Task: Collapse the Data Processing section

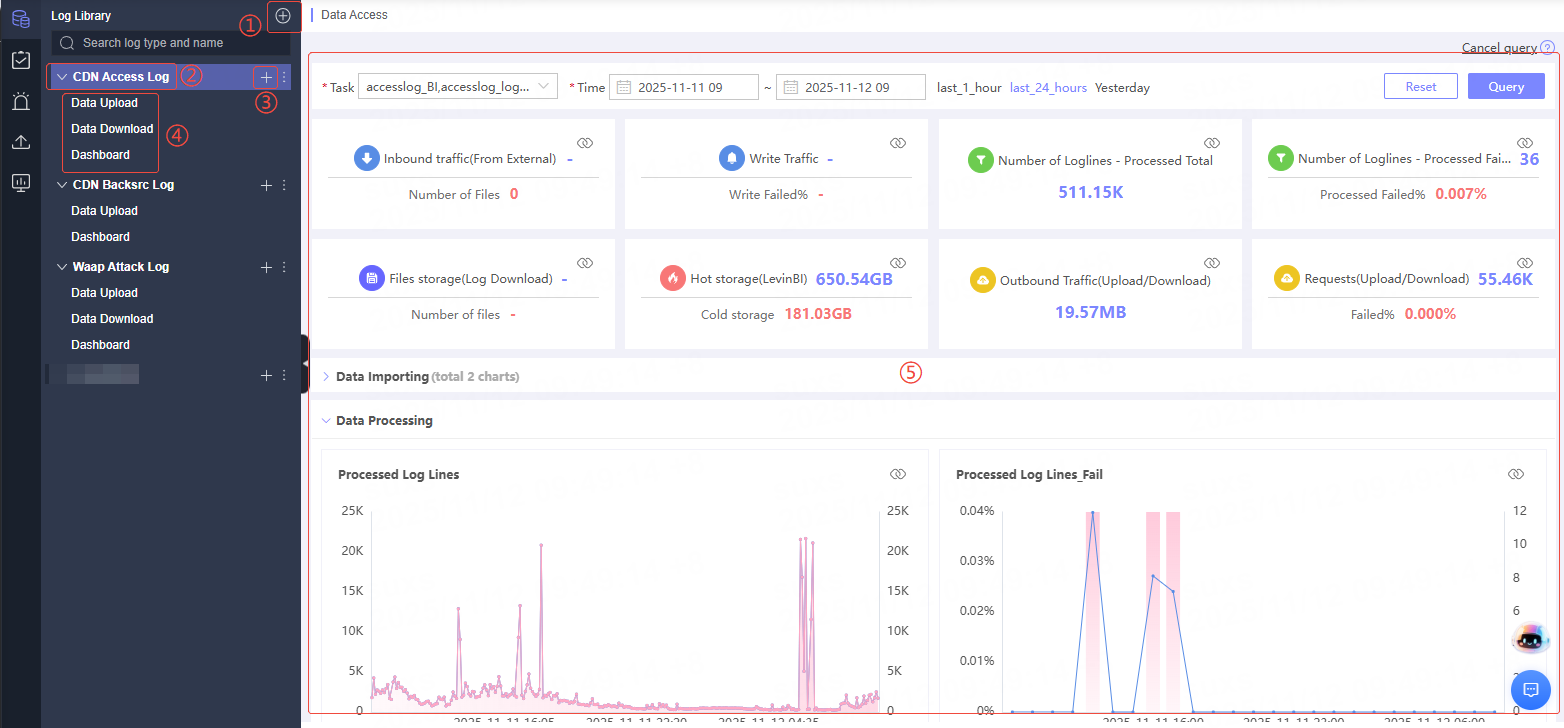Action: click(x=326, y=421)
